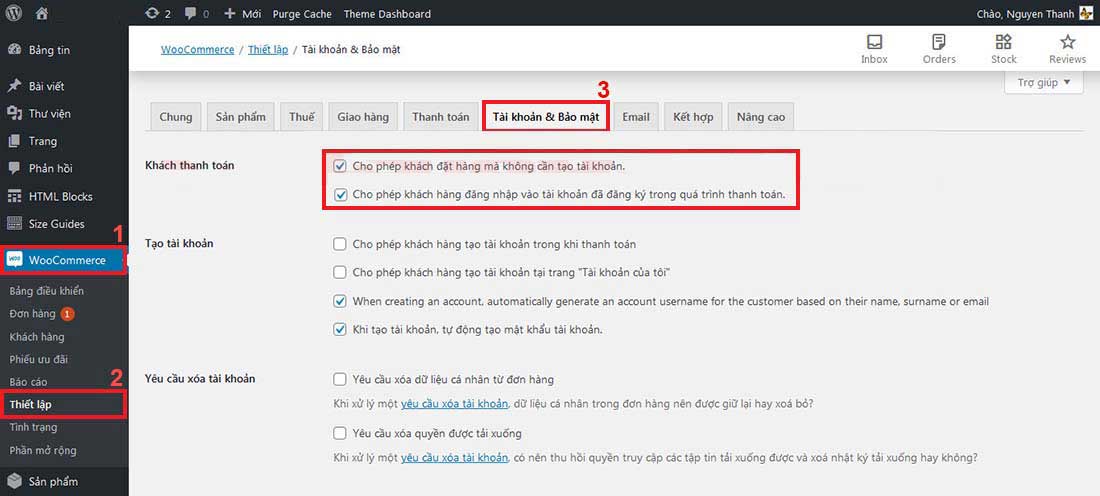Viewport: 1100px width, 496px height.
Task: Switch to the Sản phẩm settings tab
Action: [241, 117]
